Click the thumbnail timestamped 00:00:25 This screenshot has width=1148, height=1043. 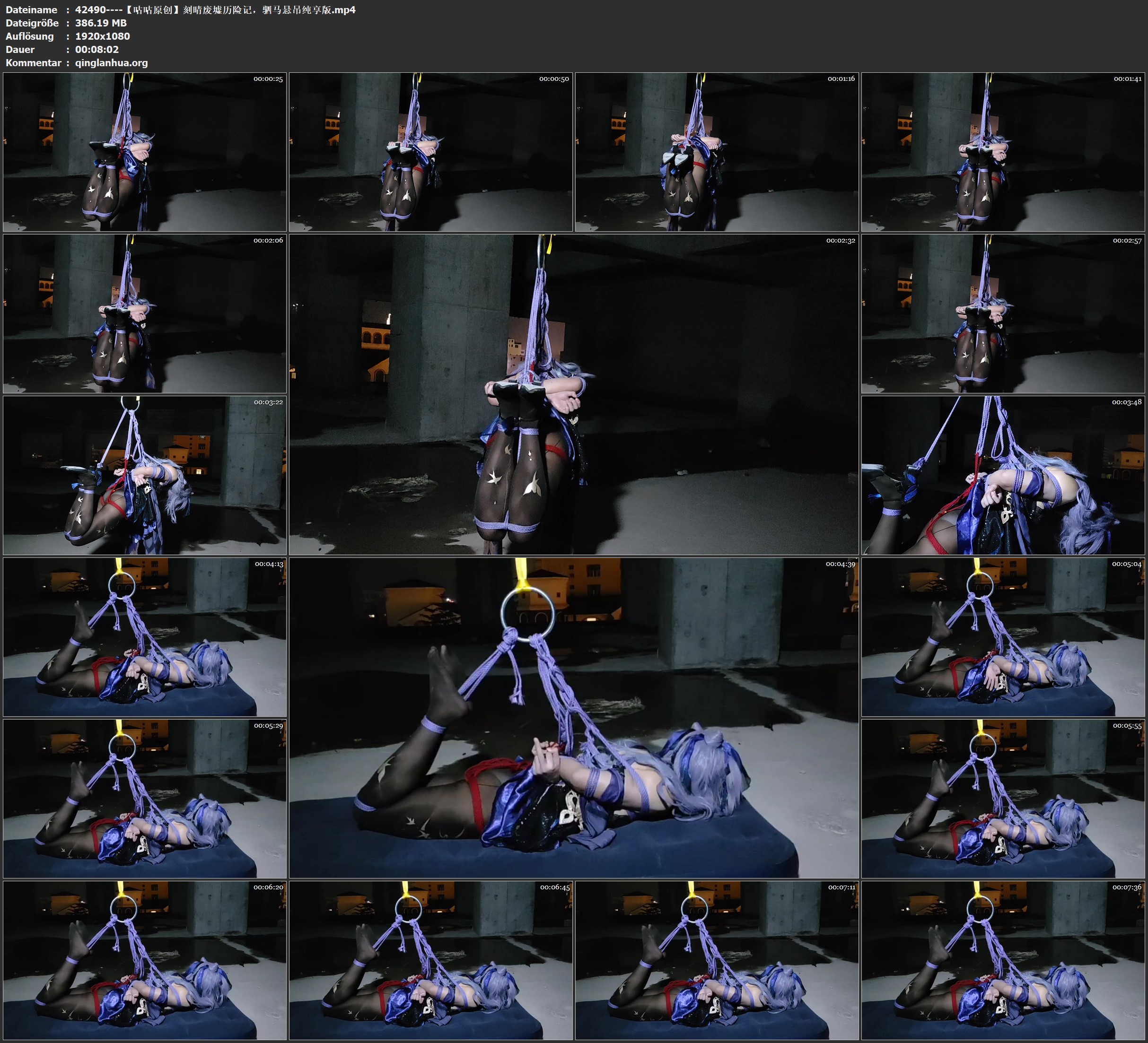pyautogui.click(x=145, y=152)
